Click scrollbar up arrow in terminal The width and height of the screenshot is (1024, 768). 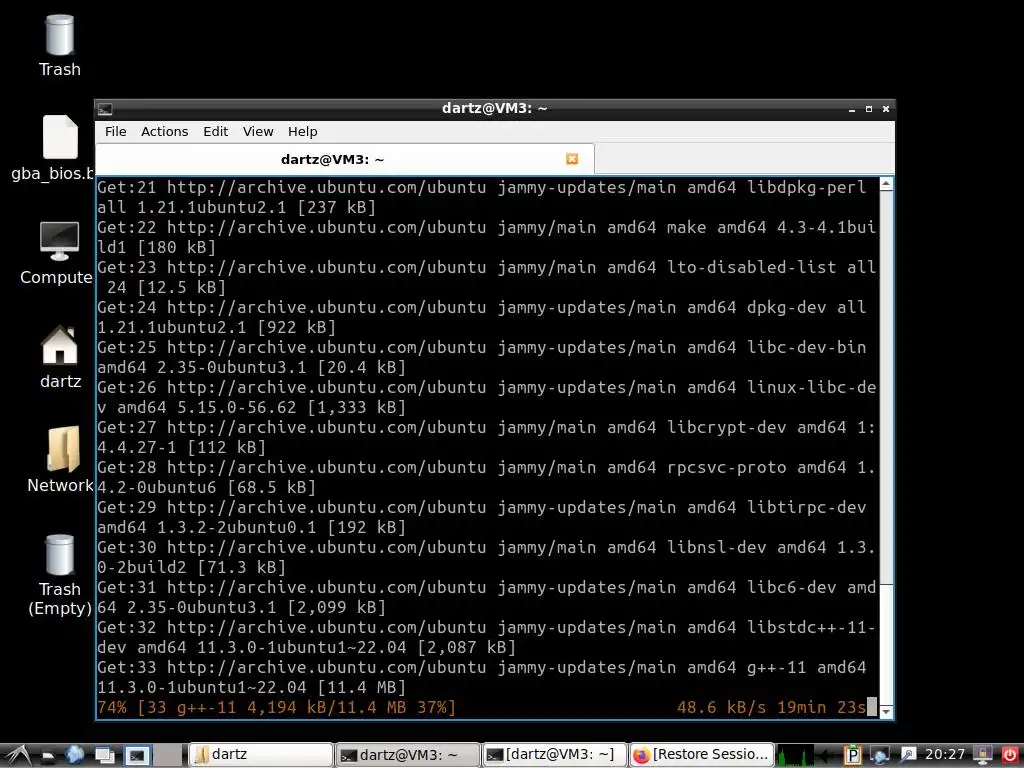(x=886, y=184)
